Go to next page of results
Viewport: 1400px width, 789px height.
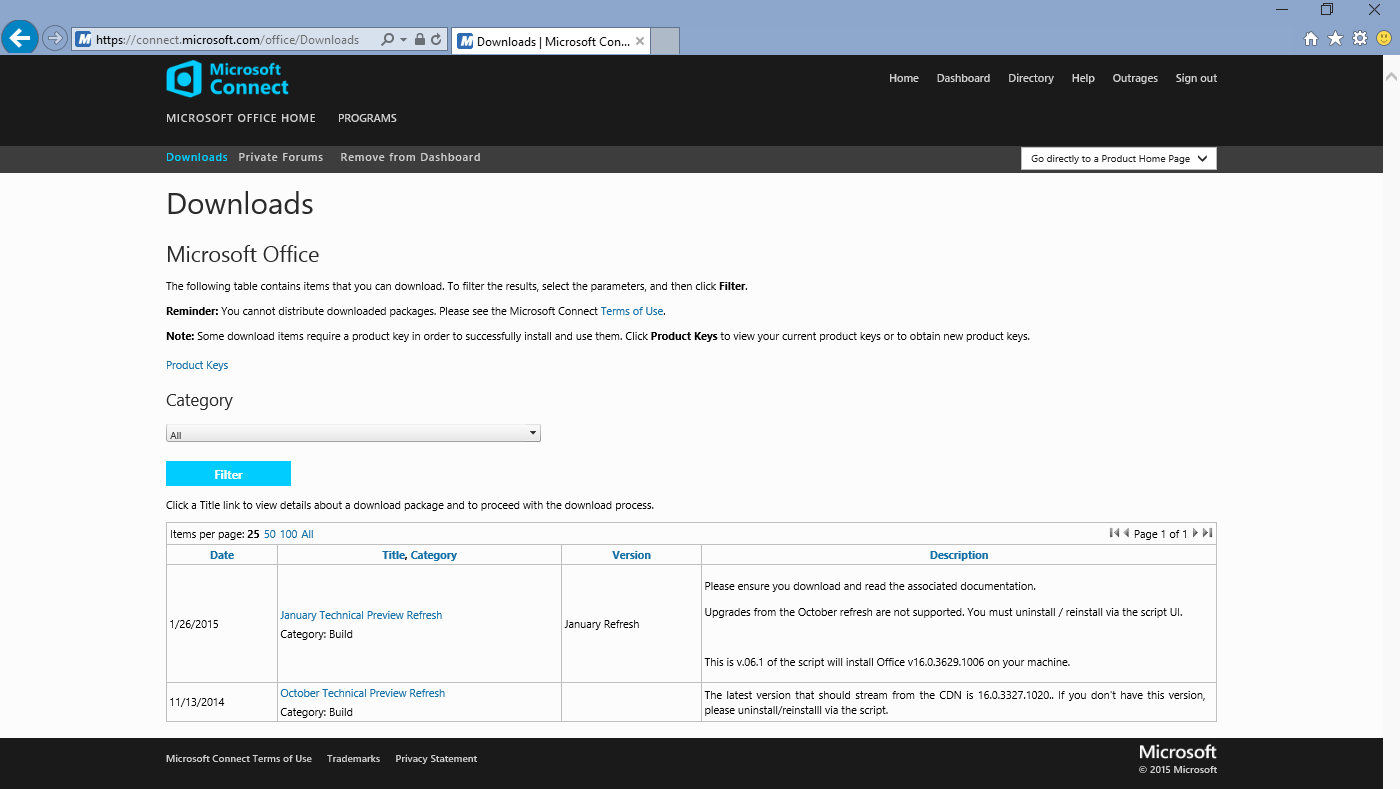1195,533
